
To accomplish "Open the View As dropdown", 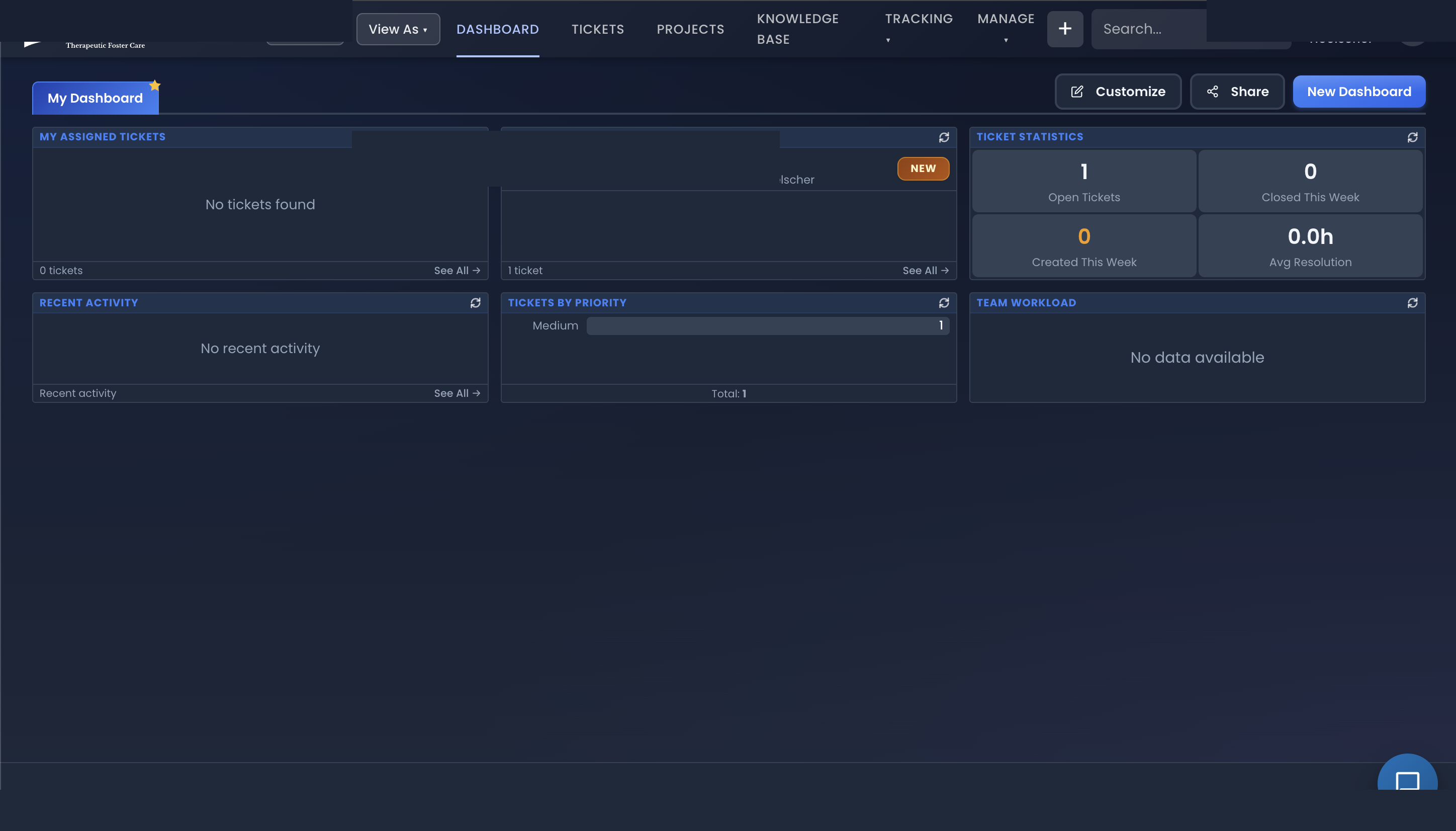I will pyautogui.click(x=398, y=29).
